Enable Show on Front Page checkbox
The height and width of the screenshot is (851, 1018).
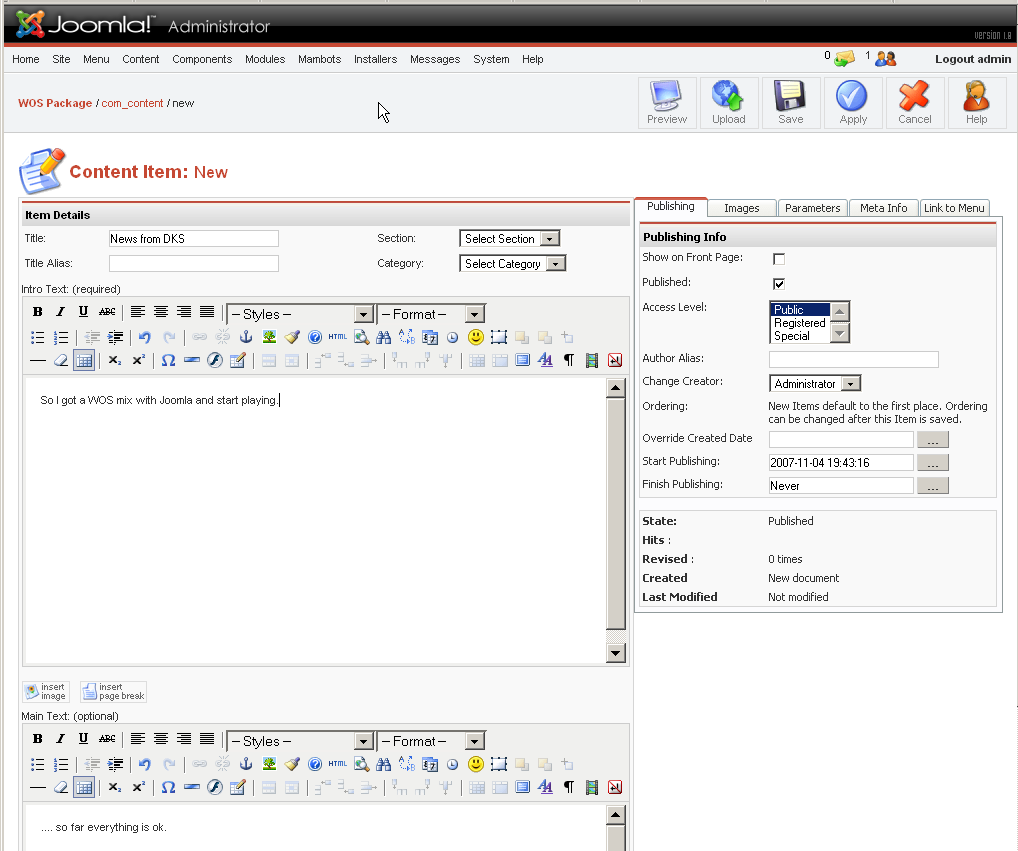tap(779, 259)
